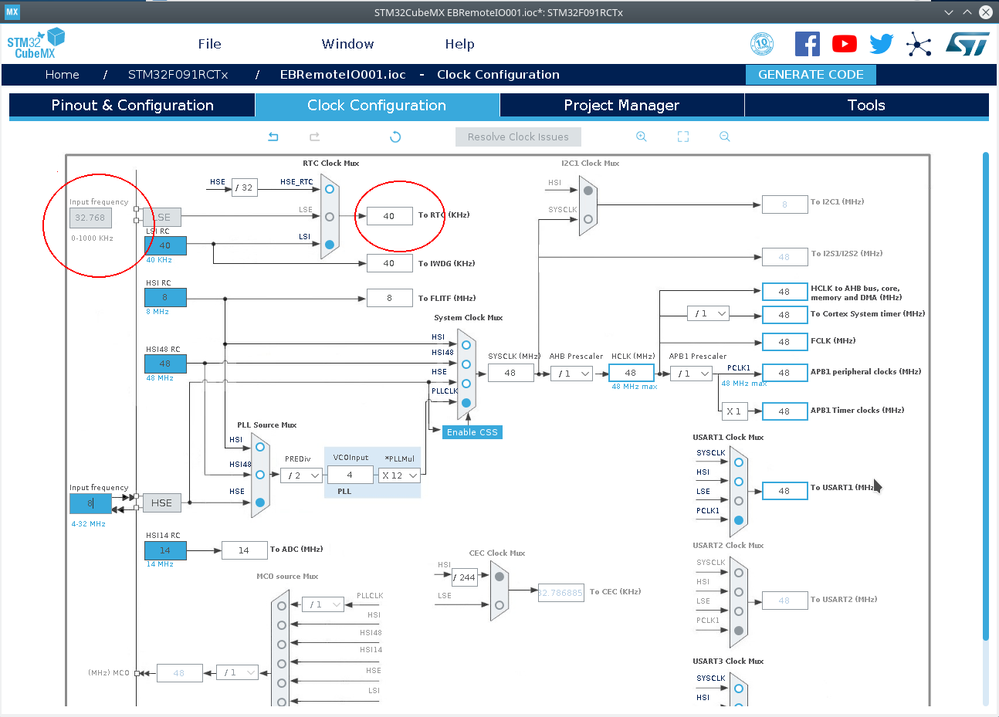Click the STM32CubeMX logo

pyautogui.click(x=36, y=43)
